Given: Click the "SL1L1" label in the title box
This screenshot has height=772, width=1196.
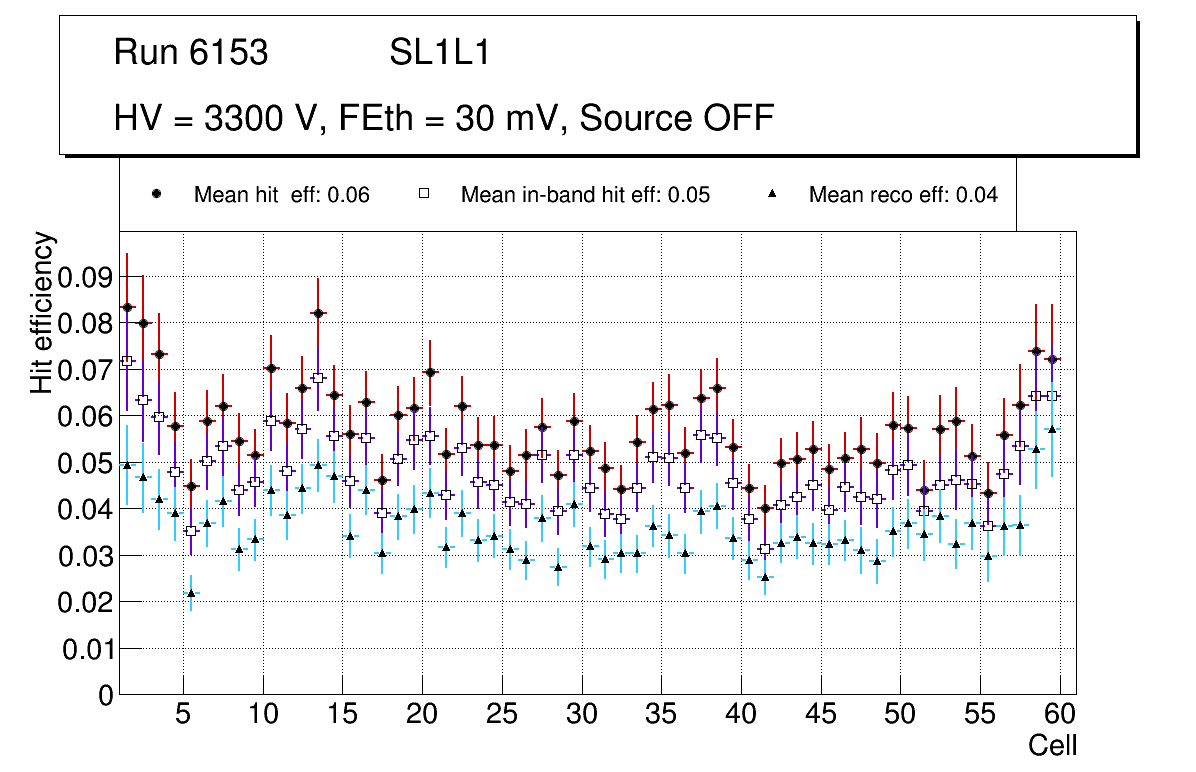Looking at the screenshot, I should 440,53.
